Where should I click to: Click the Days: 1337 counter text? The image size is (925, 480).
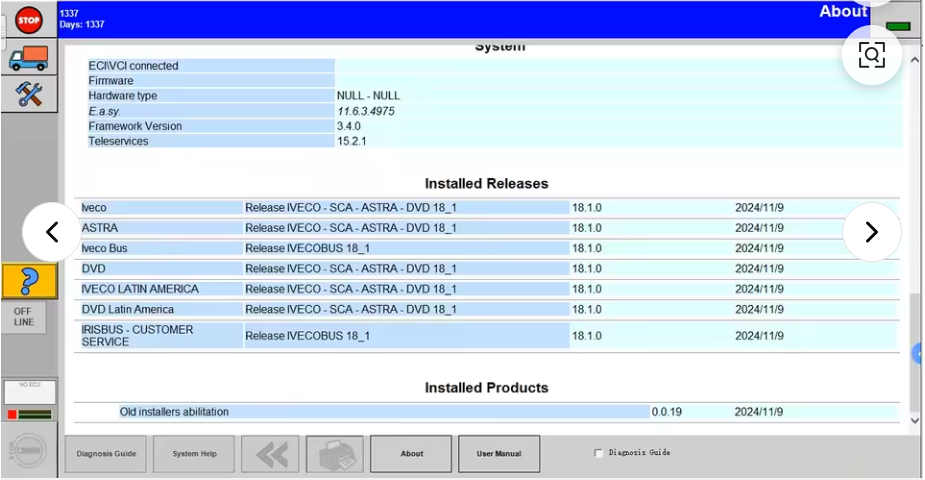[82, 25]
